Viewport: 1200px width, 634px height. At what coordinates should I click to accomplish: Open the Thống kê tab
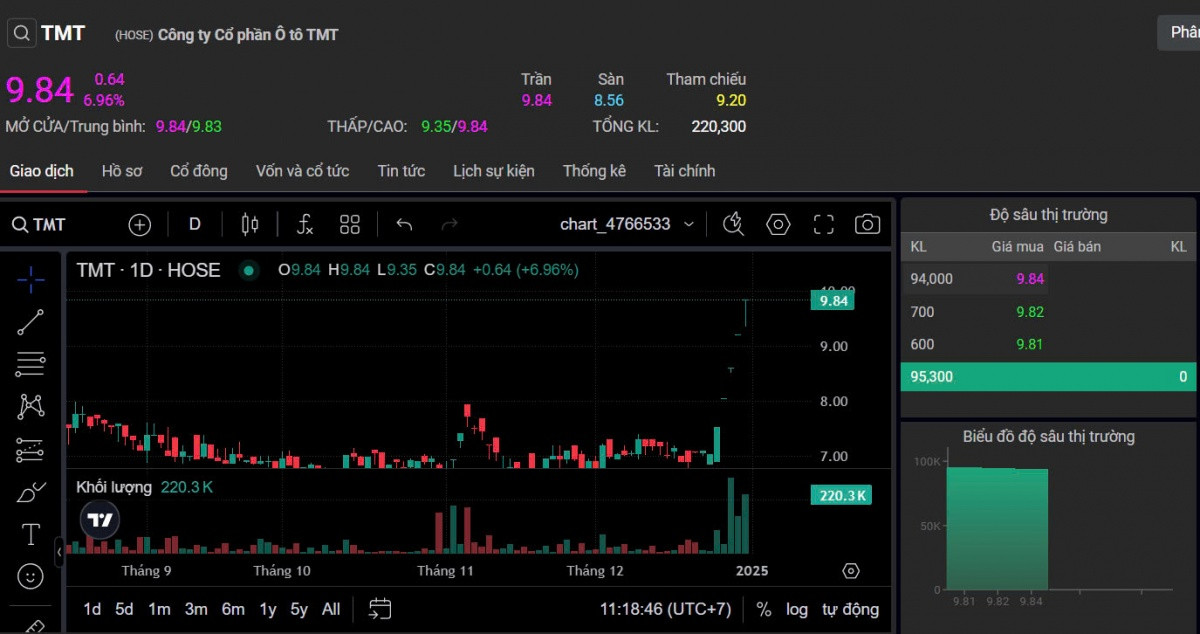coord(594,171)
